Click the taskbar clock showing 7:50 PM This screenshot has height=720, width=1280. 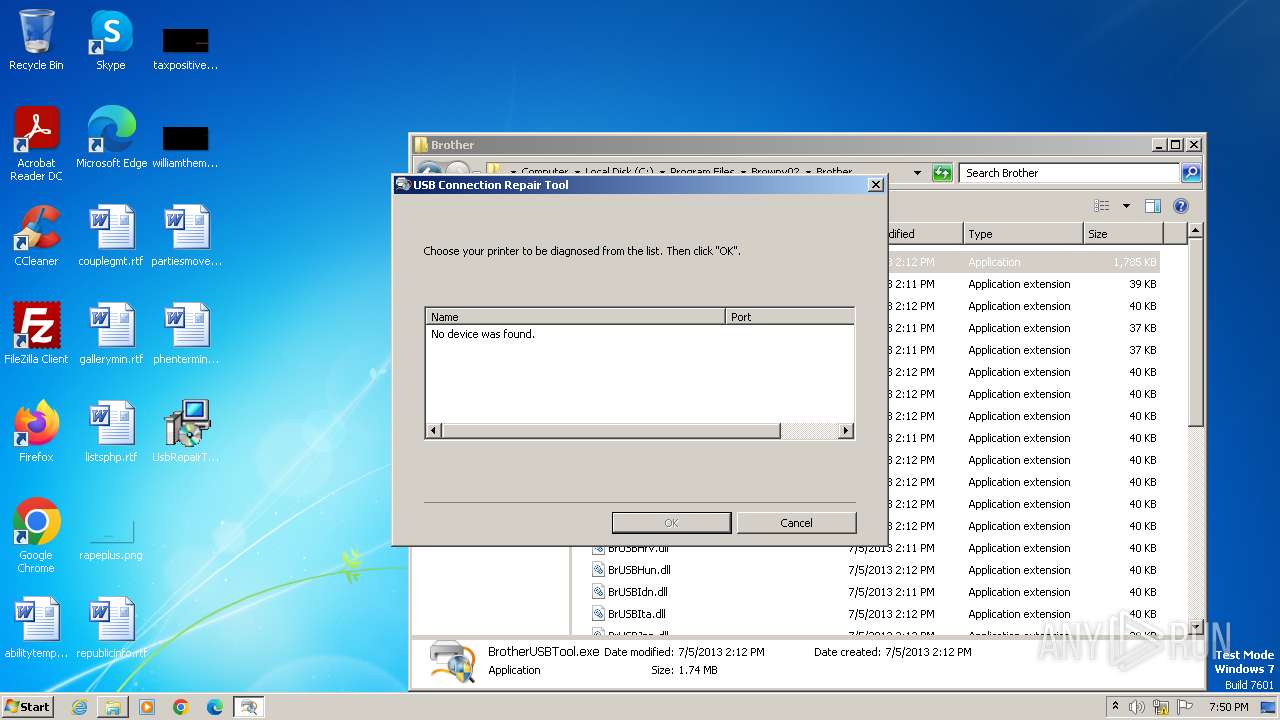[x=1228, y=707]
